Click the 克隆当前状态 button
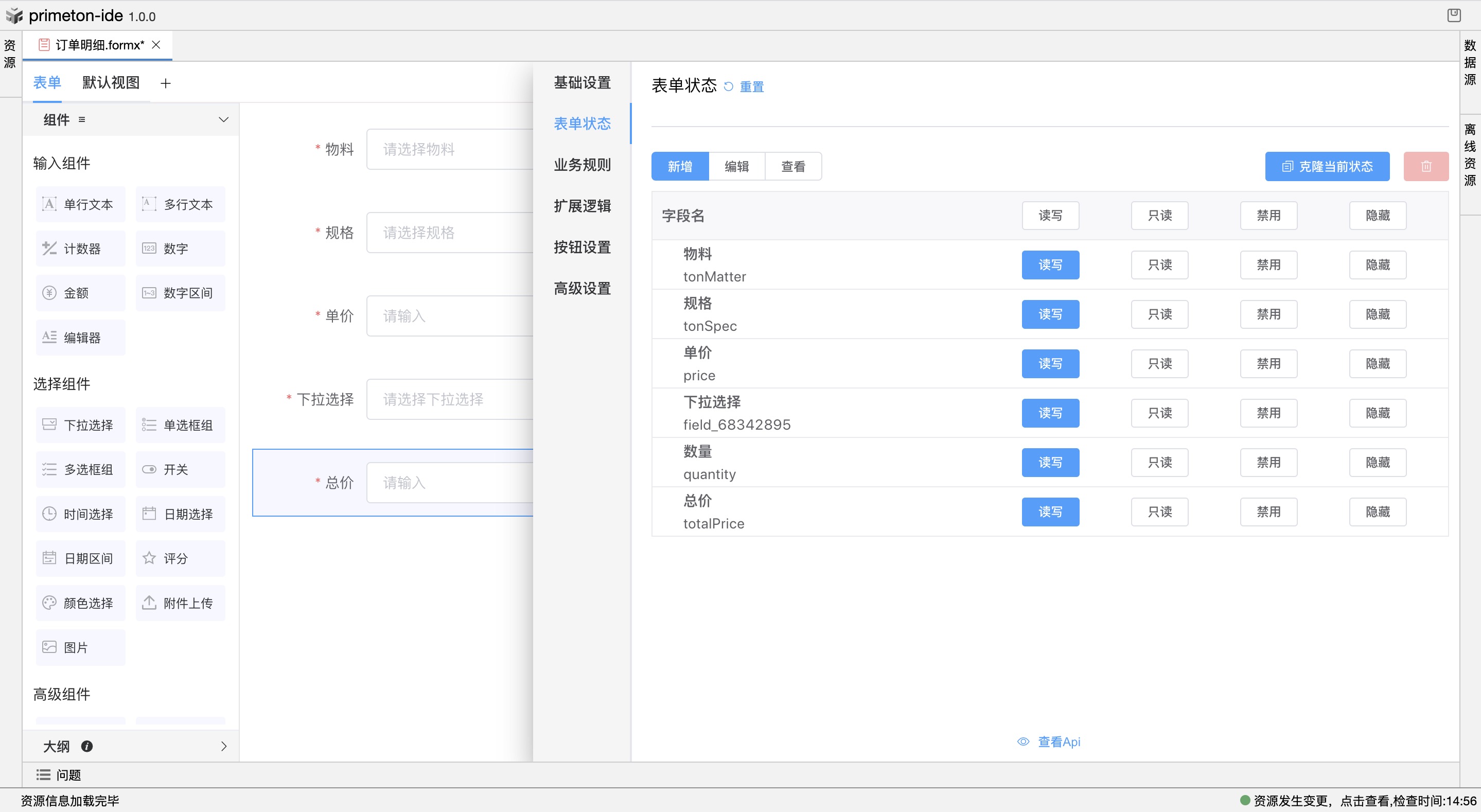The width and height of the screenshot is (1481, 812). [x=1326, y=166]
